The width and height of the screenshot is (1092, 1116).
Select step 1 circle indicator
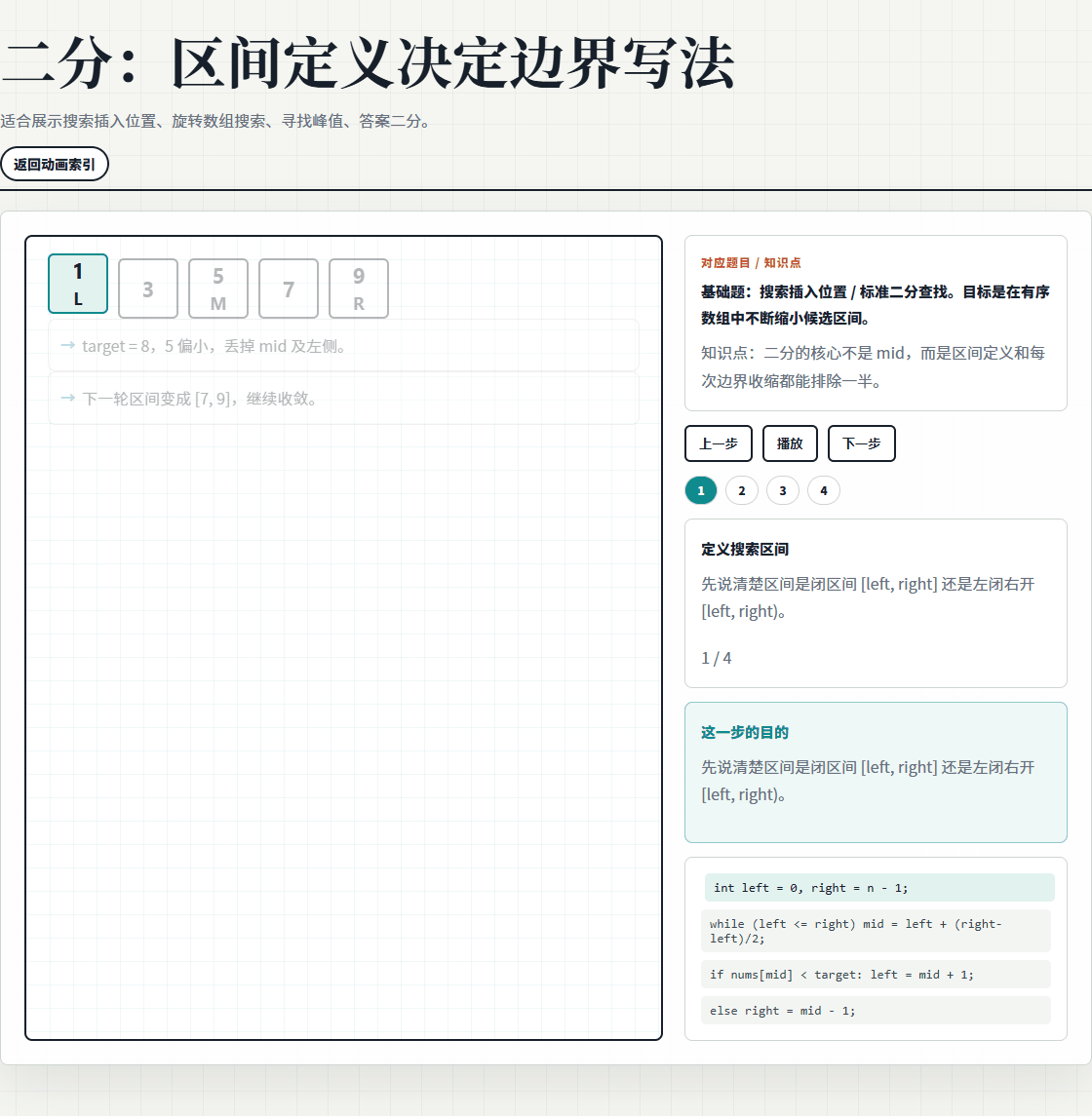[x=700, y=490]
